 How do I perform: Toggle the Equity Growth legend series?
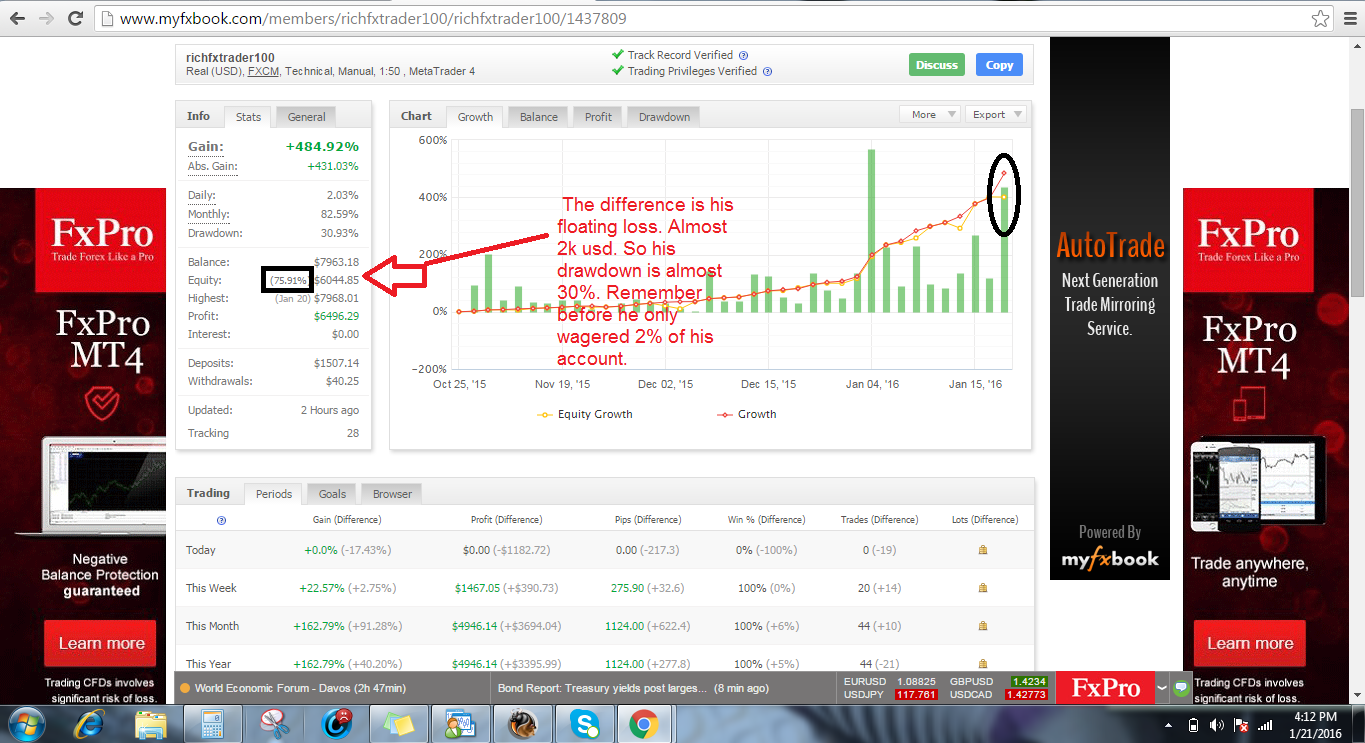585,414
